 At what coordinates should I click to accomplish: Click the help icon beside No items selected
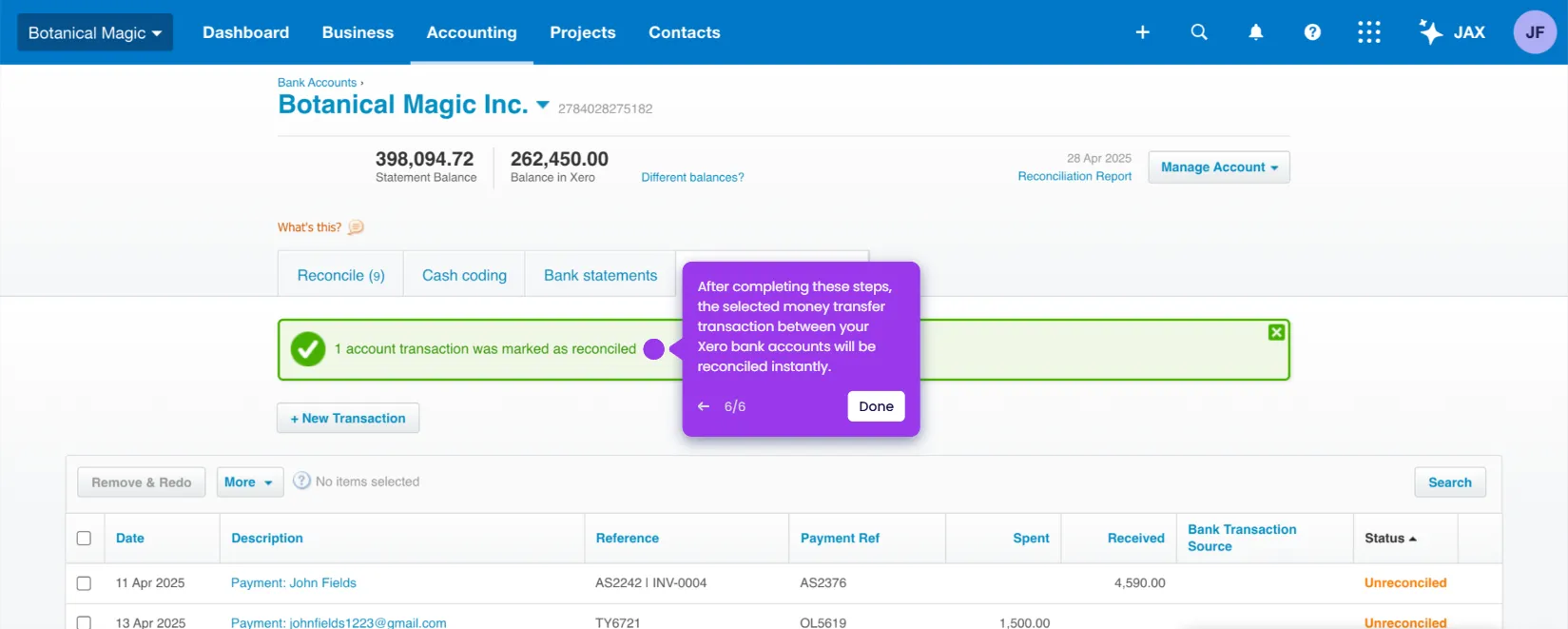click(301, 481)
